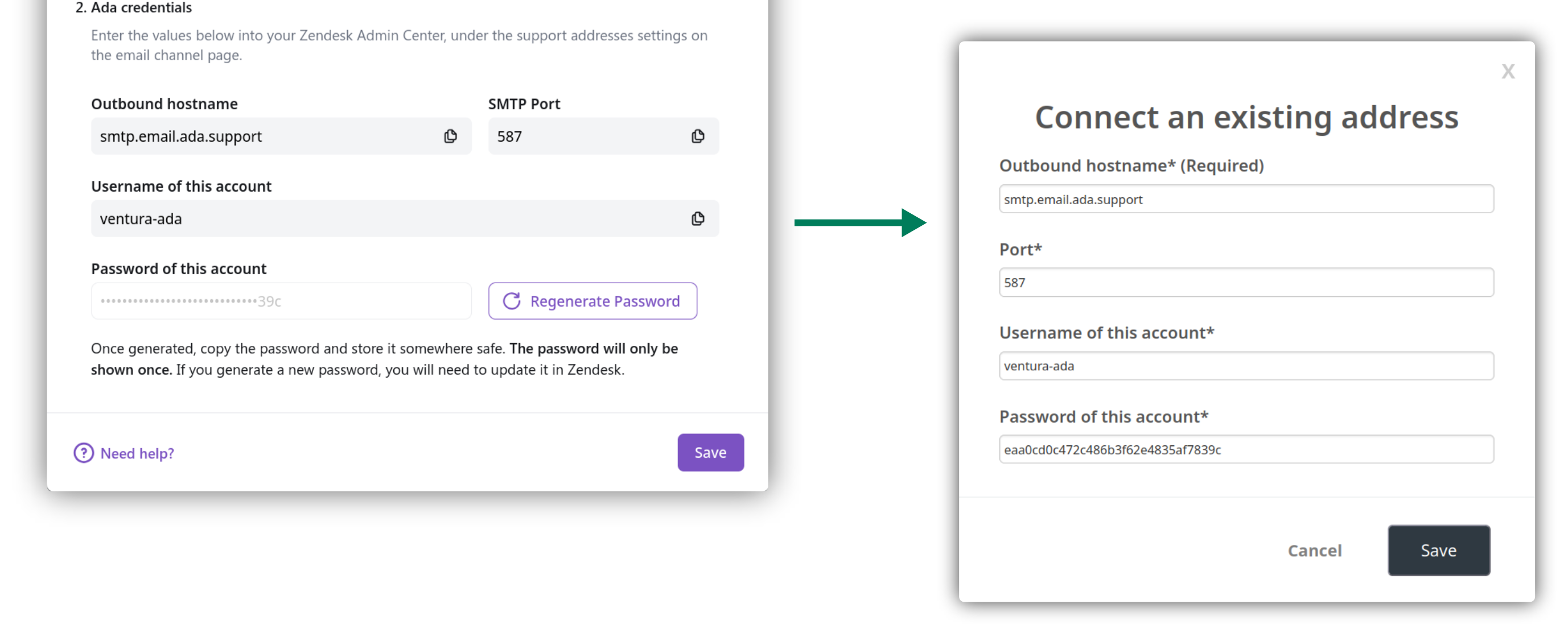Click the Regenerate Password button label
This screenshot has width=1568, height=633.
(x=604, y=301)
